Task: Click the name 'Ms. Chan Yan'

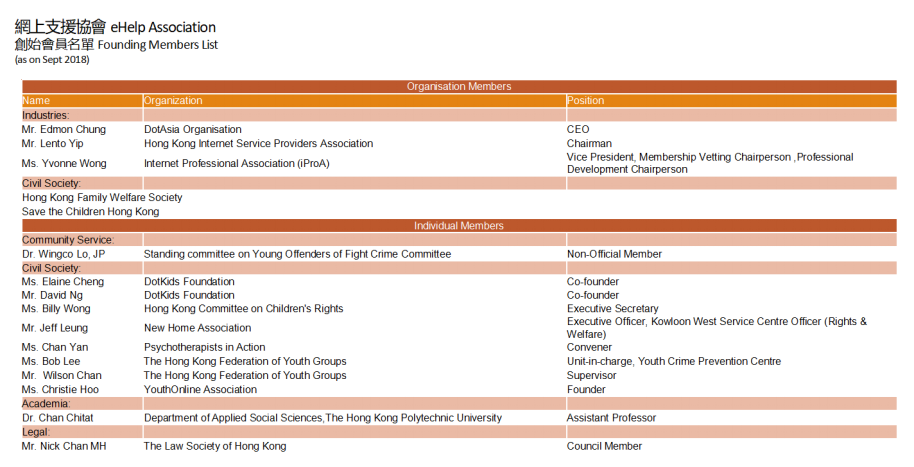Action: (x=55, y=347)
